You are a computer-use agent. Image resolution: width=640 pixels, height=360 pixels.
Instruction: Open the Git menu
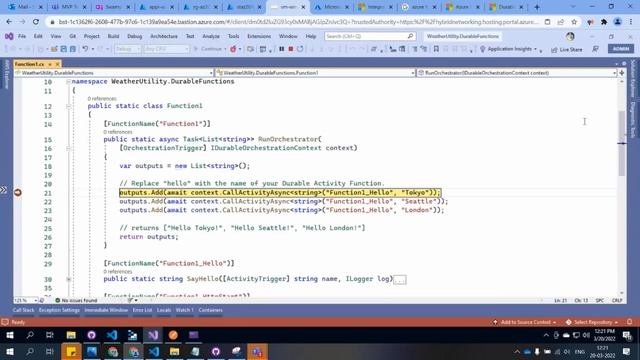[72, 36]
